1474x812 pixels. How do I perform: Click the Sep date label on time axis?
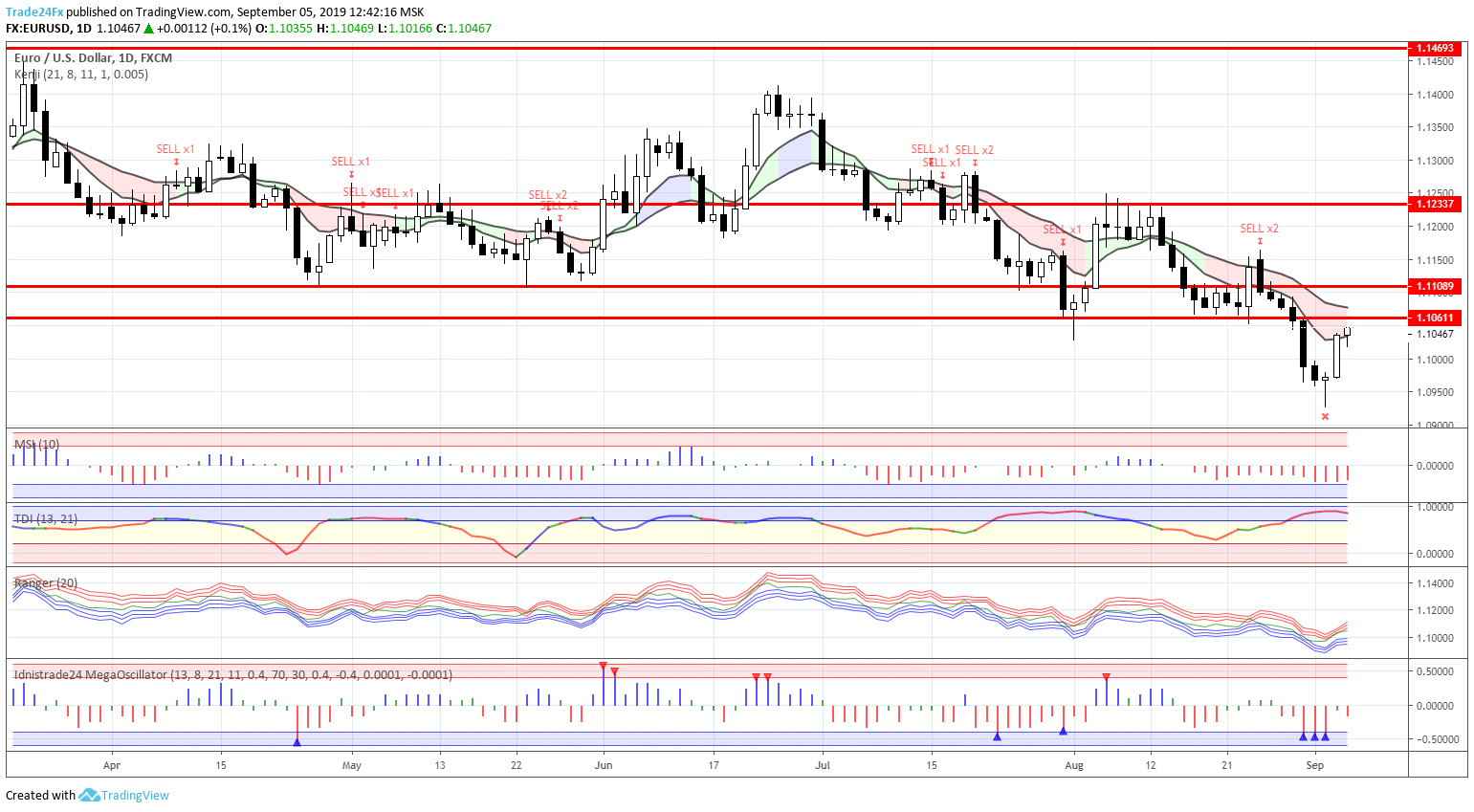click(x=1315, y=765)
